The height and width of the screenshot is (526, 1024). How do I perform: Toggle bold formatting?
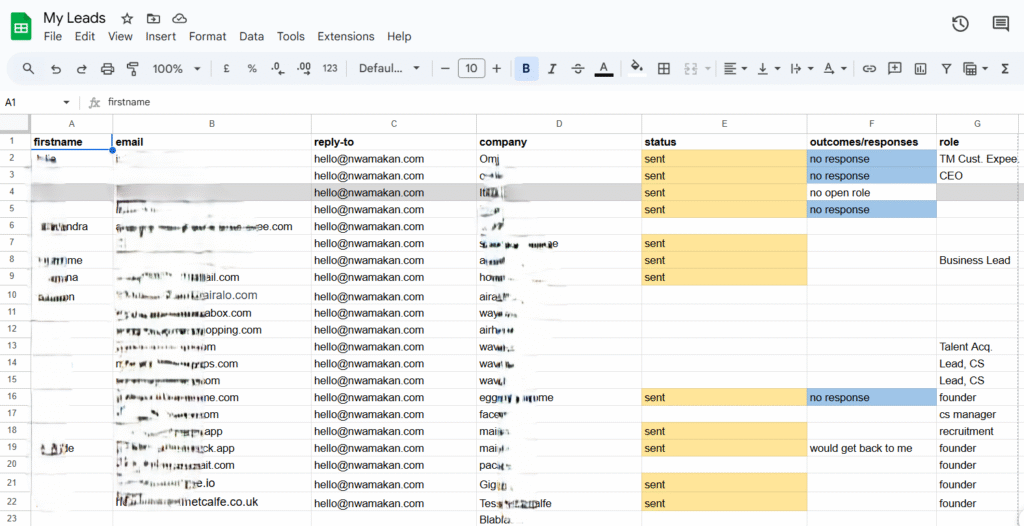point(526,69)
